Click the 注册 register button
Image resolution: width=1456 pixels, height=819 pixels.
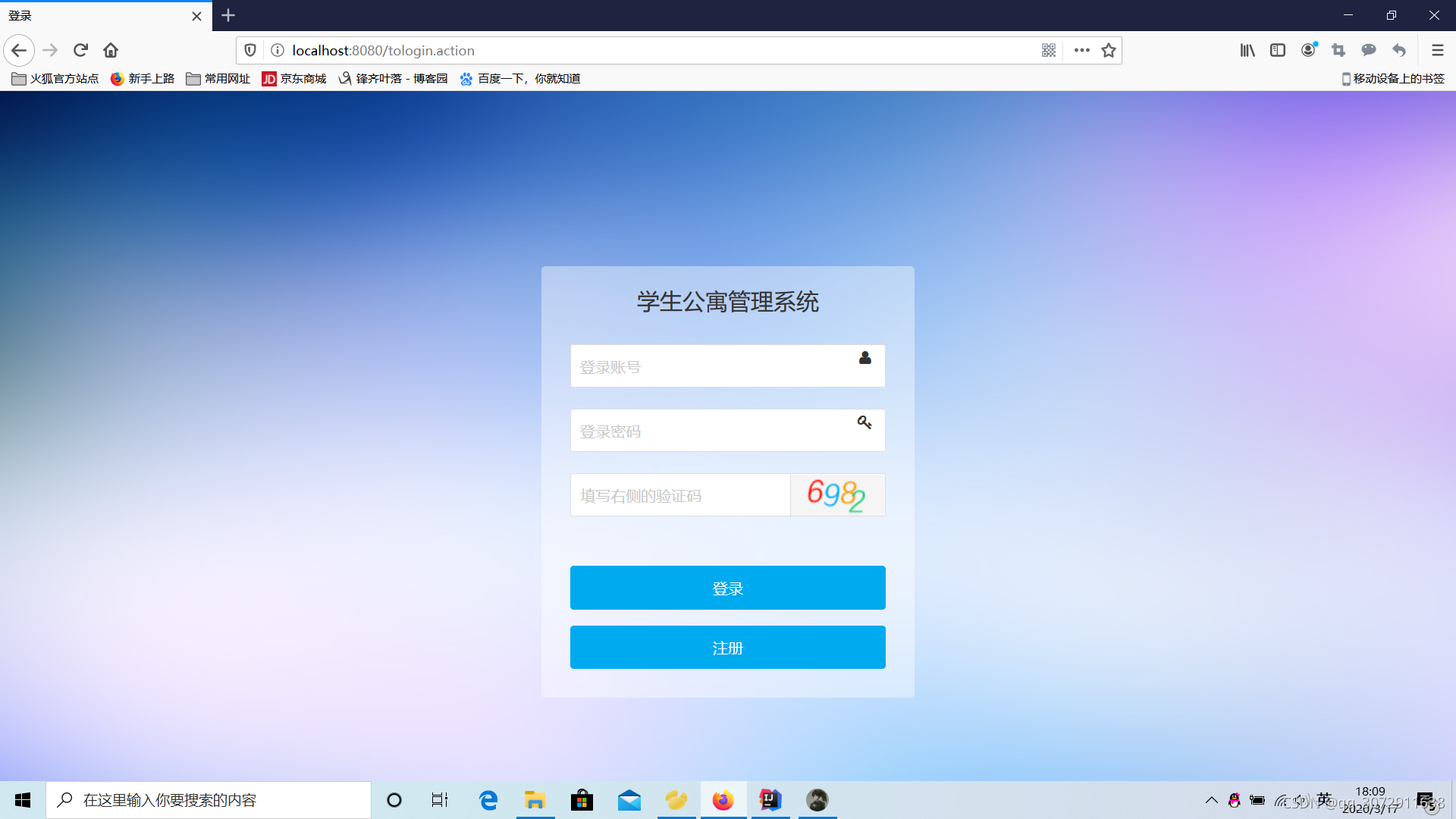pos(727,648)
